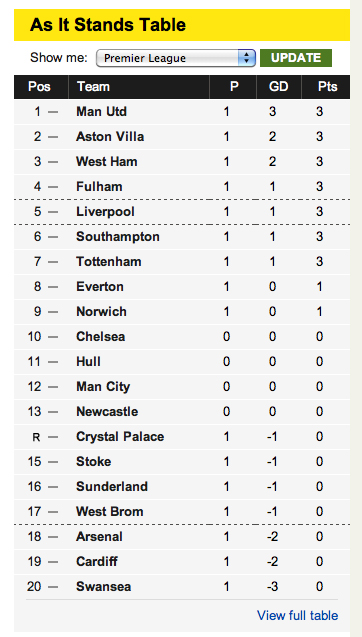362x637 pixels.
Task: Click the GD column header
Action: 279,87
